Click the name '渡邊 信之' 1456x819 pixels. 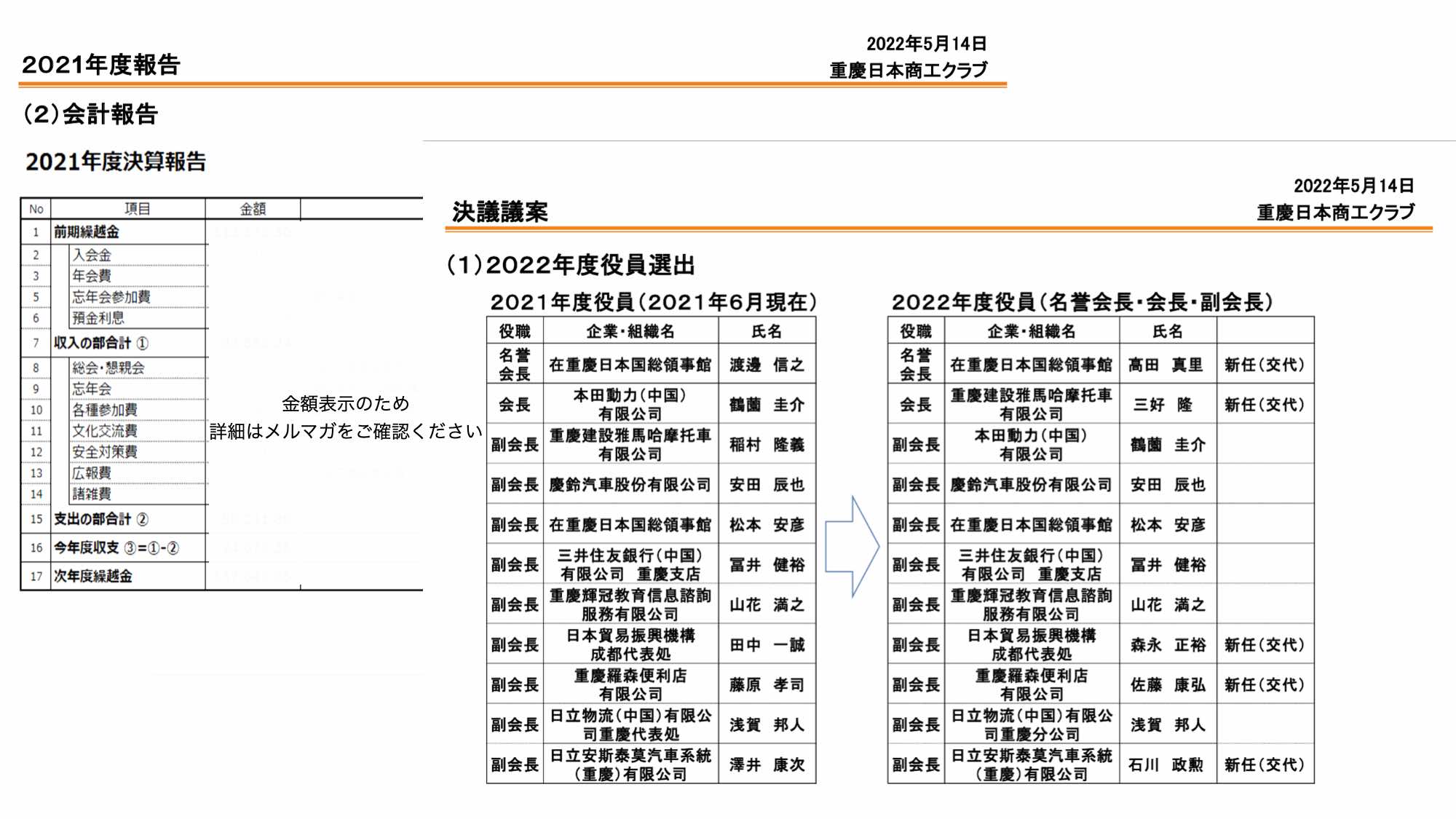click(767, 365)
